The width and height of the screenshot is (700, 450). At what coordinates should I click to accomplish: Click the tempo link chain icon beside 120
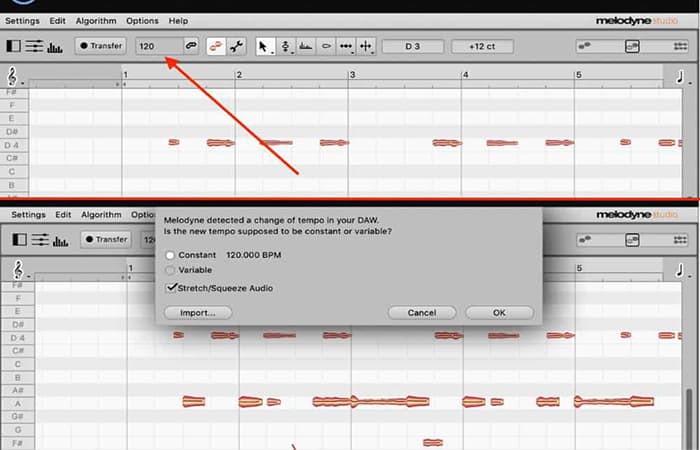pyautogui.click(x=191, y=46)
